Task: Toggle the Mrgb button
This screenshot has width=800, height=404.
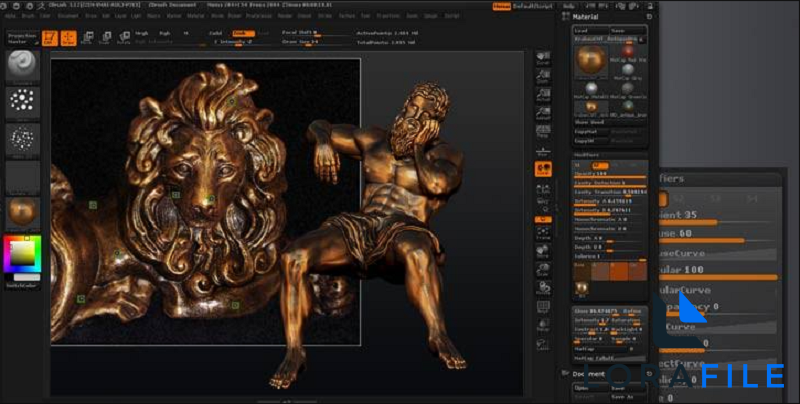Action: tap(141, 33)
